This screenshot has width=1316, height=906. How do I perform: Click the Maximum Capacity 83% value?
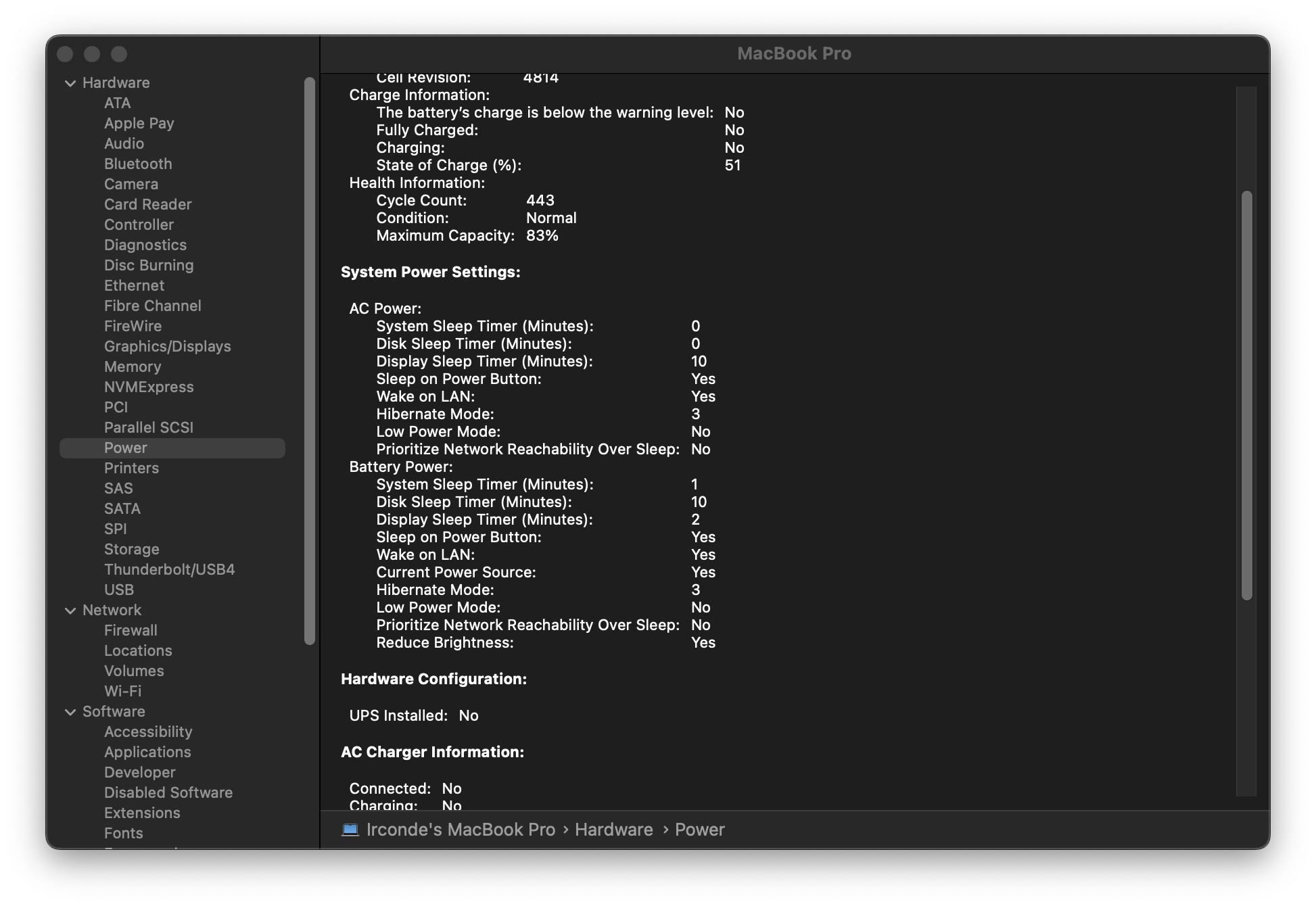[x=542, y=235]
